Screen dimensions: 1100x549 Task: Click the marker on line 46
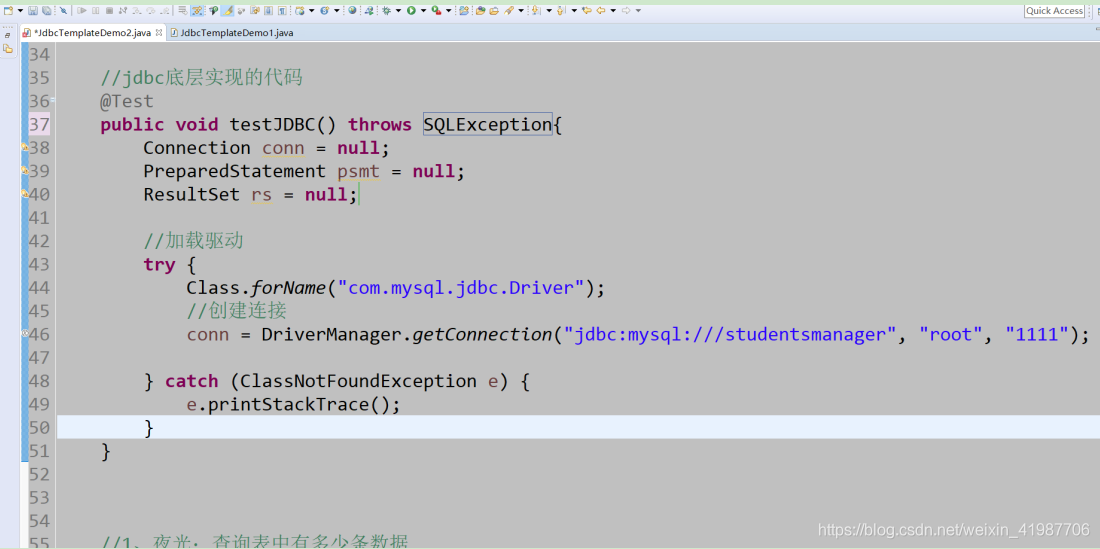(25, 334)
